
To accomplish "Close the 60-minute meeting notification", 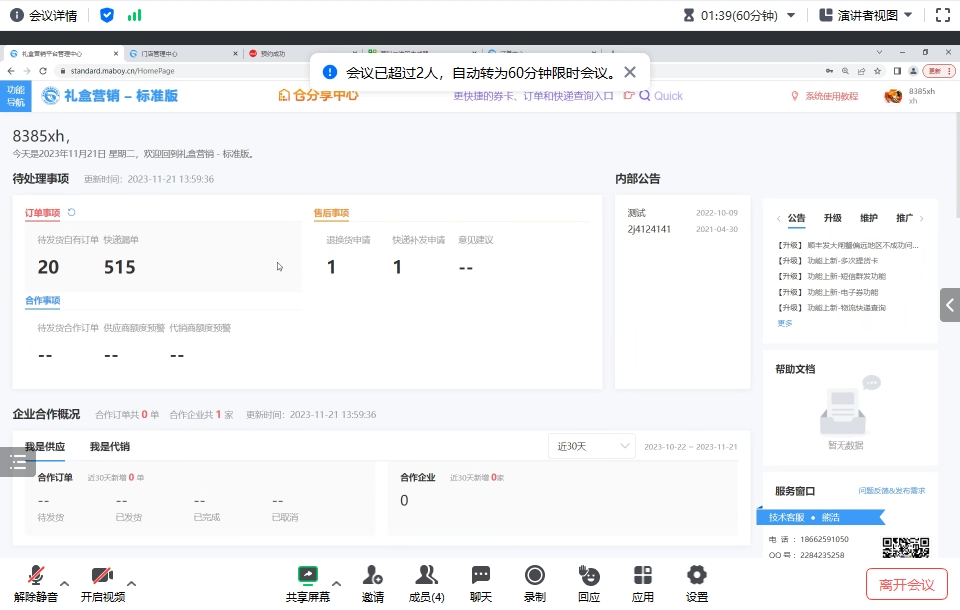I will point(629,72).
